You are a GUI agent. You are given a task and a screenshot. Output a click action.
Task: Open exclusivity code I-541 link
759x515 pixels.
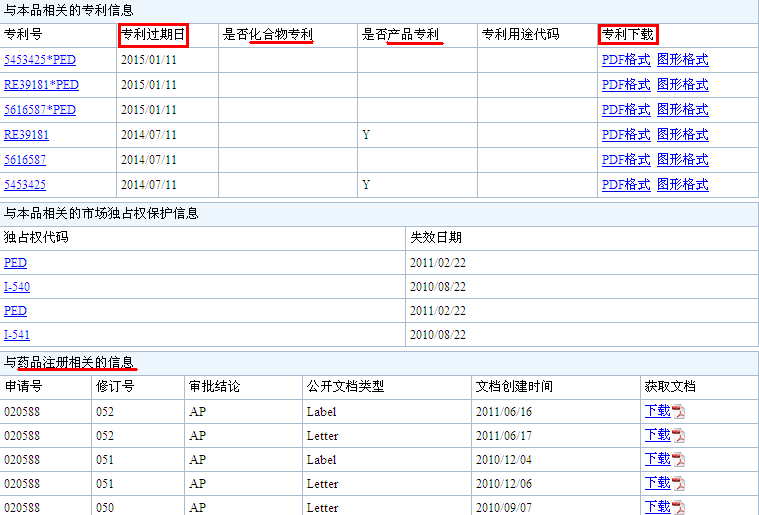pos(17,335)
